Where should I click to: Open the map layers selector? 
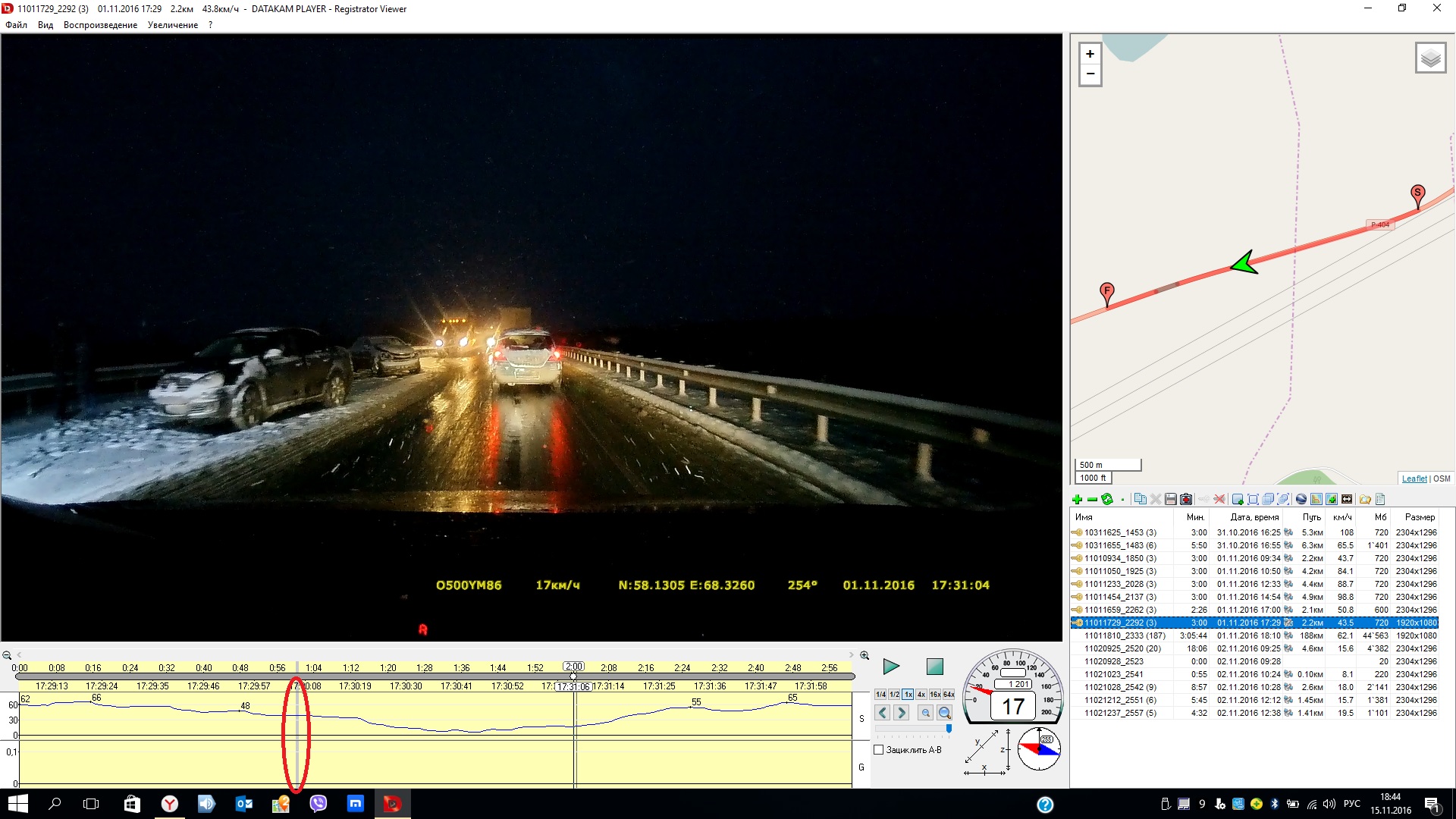pyautogui.click(x=1430, y=58)
